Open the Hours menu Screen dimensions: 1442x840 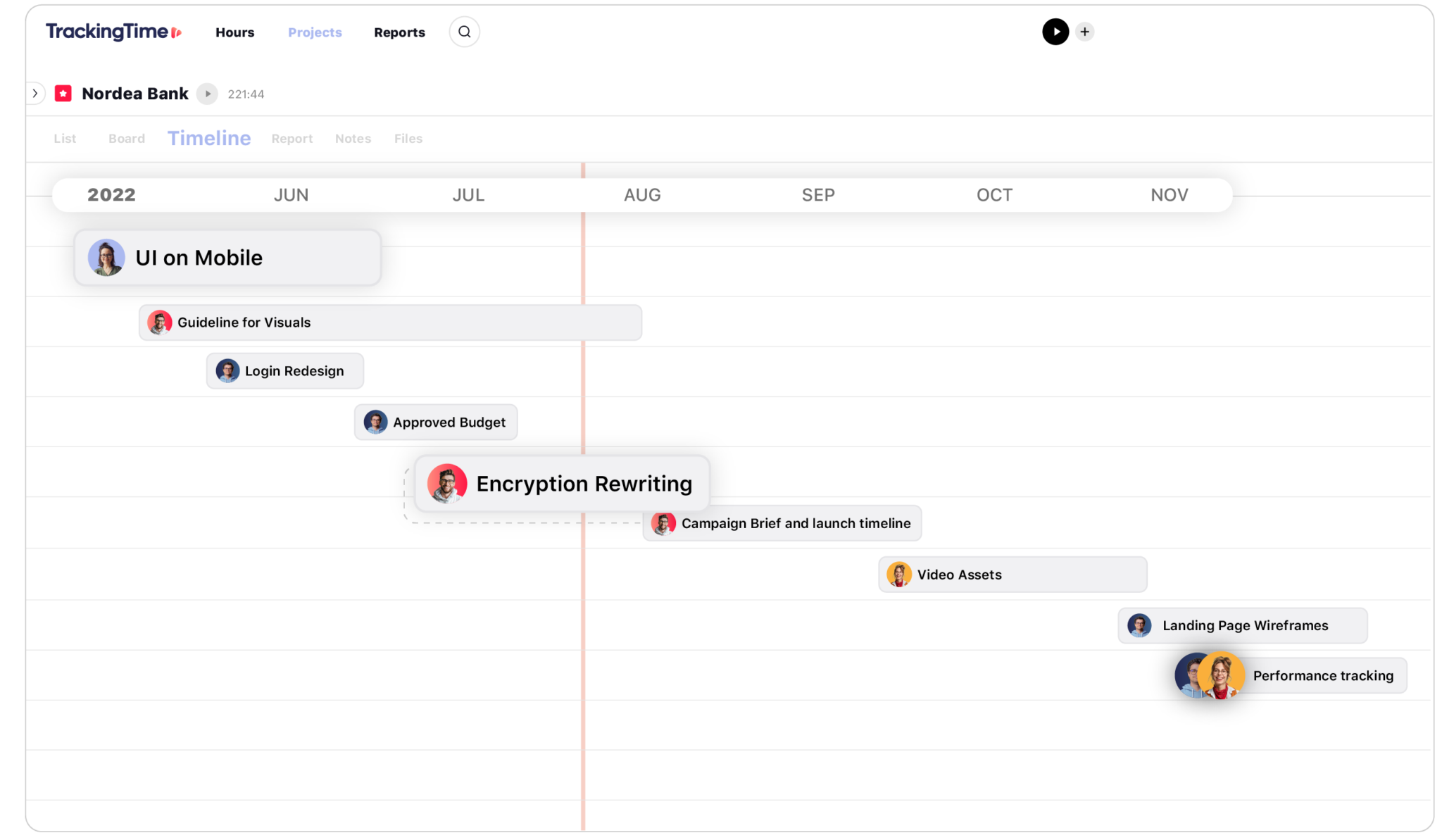(235, 32)
